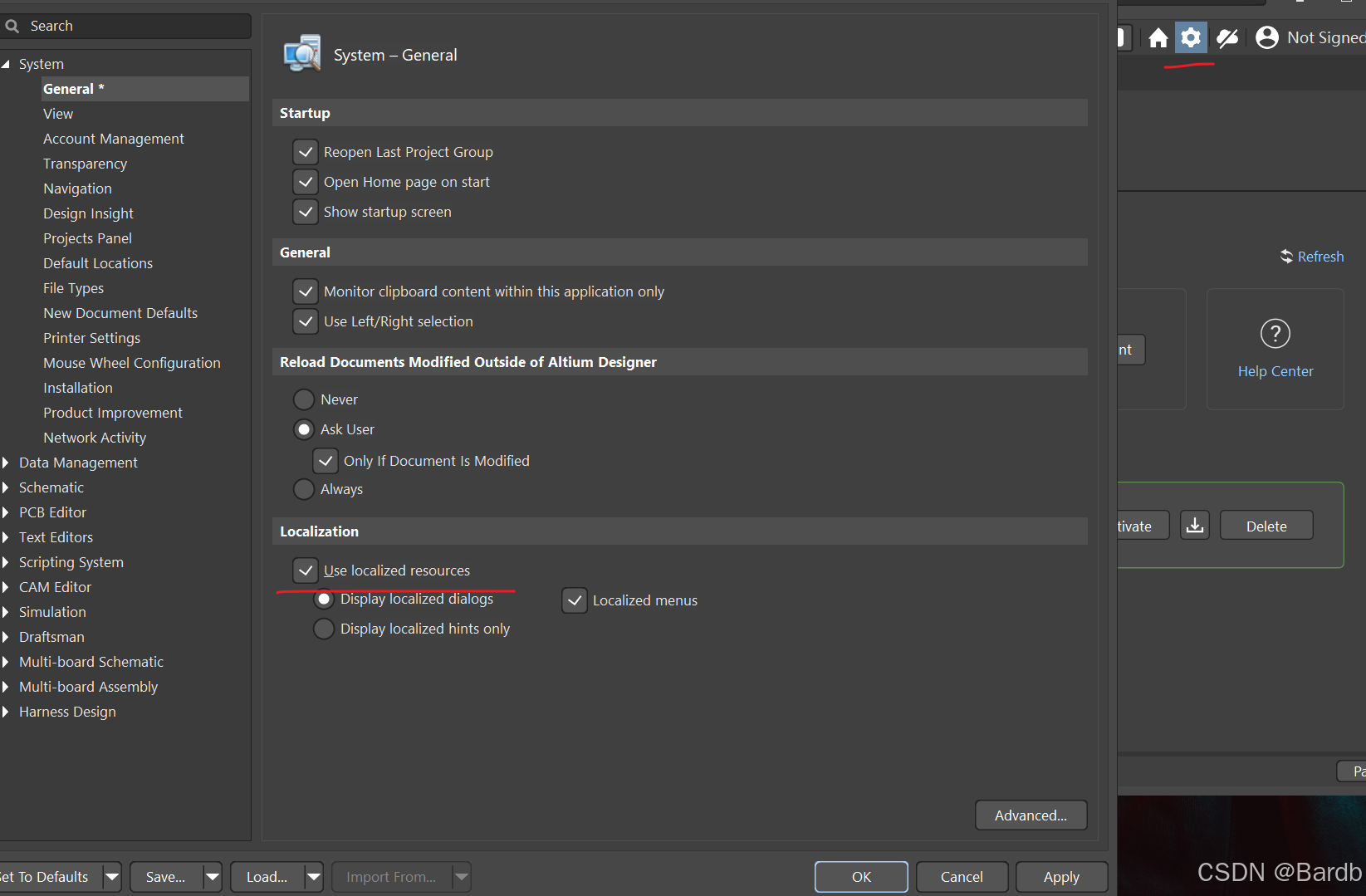Image resolution: width=1366 pixels, height=896 pixels.
Task: Expand the Simulation category
Action: point(6,612)
